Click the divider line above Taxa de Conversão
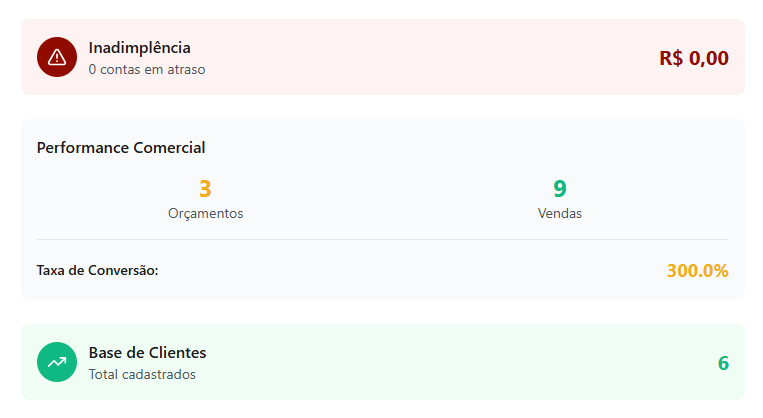Screen dimensions: 763x418 pyautogui.click(x=383, y=240)
